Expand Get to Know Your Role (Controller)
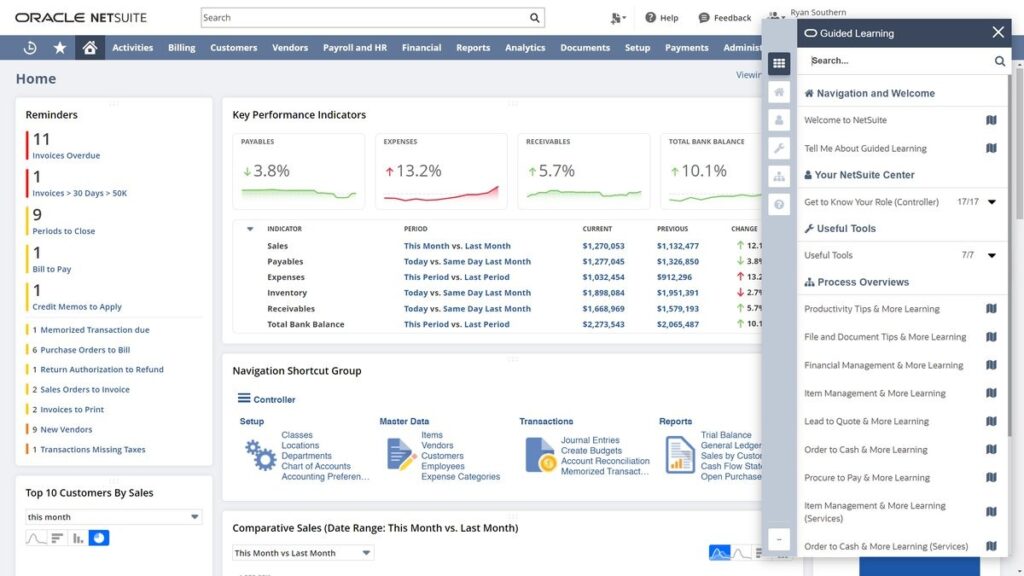Image resolution: width=1024 pixels, height=576 pixels. [x=992, y=202]
